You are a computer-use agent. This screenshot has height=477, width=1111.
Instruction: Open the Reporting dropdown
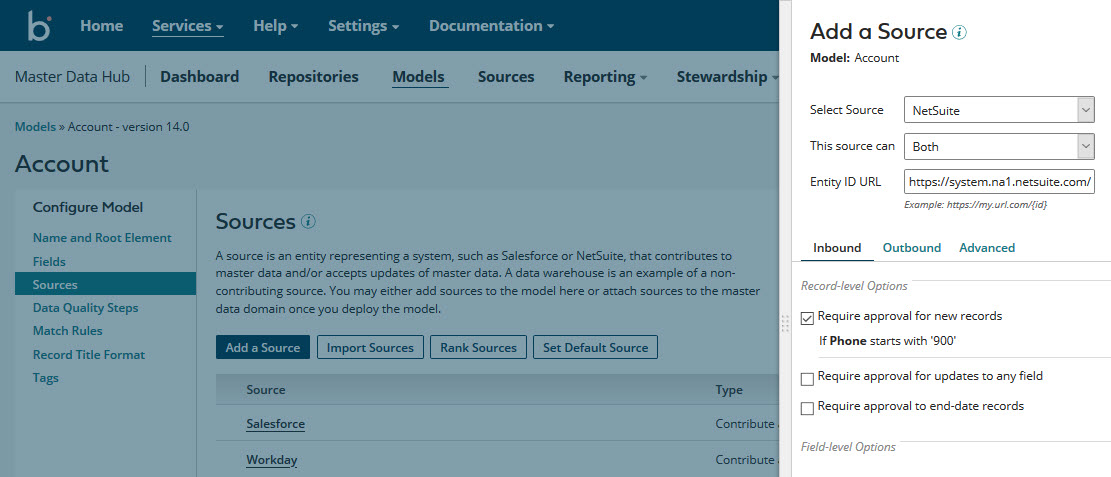coord(605,77)
